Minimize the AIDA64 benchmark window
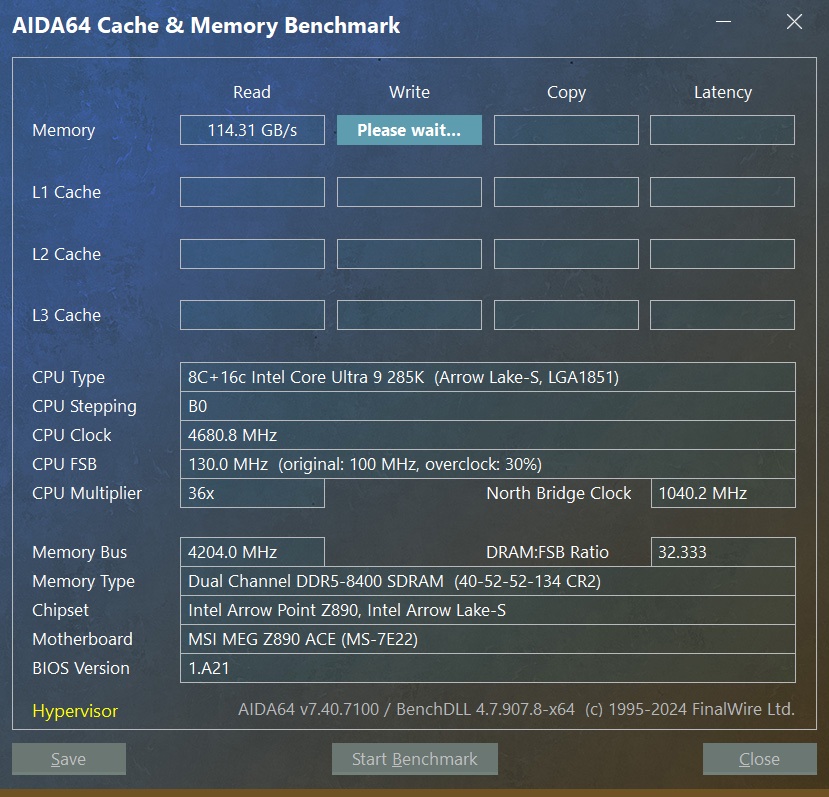Viewport: 829px width, 797px height. point(723,22)
